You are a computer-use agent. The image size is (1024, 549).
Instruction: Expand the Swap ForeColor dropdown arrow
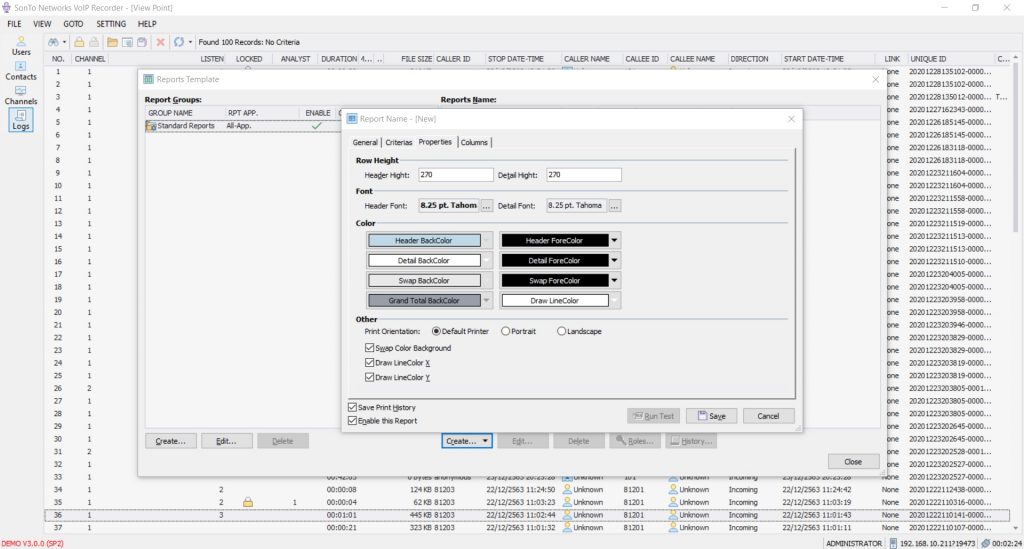click(615, 281)
